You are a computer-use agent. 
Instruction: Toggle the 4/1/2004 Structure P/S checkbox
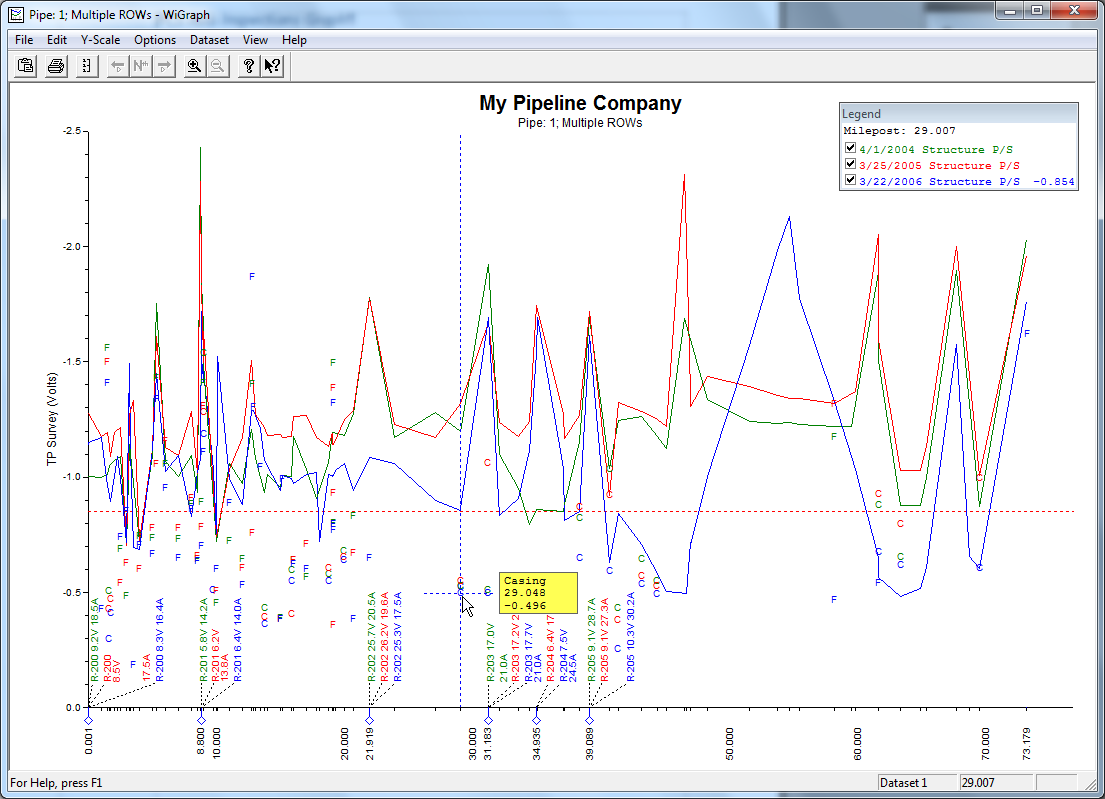[851, 148]
